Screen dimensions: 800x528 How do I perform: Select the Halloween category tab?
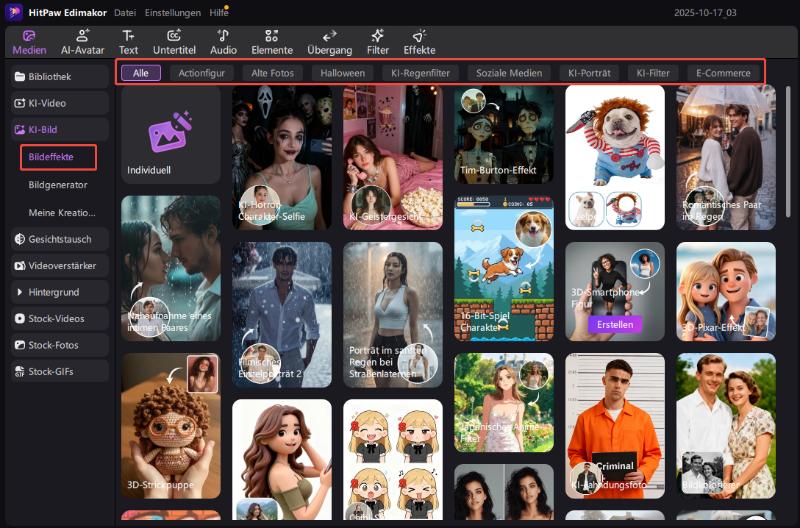click(344, 73)
